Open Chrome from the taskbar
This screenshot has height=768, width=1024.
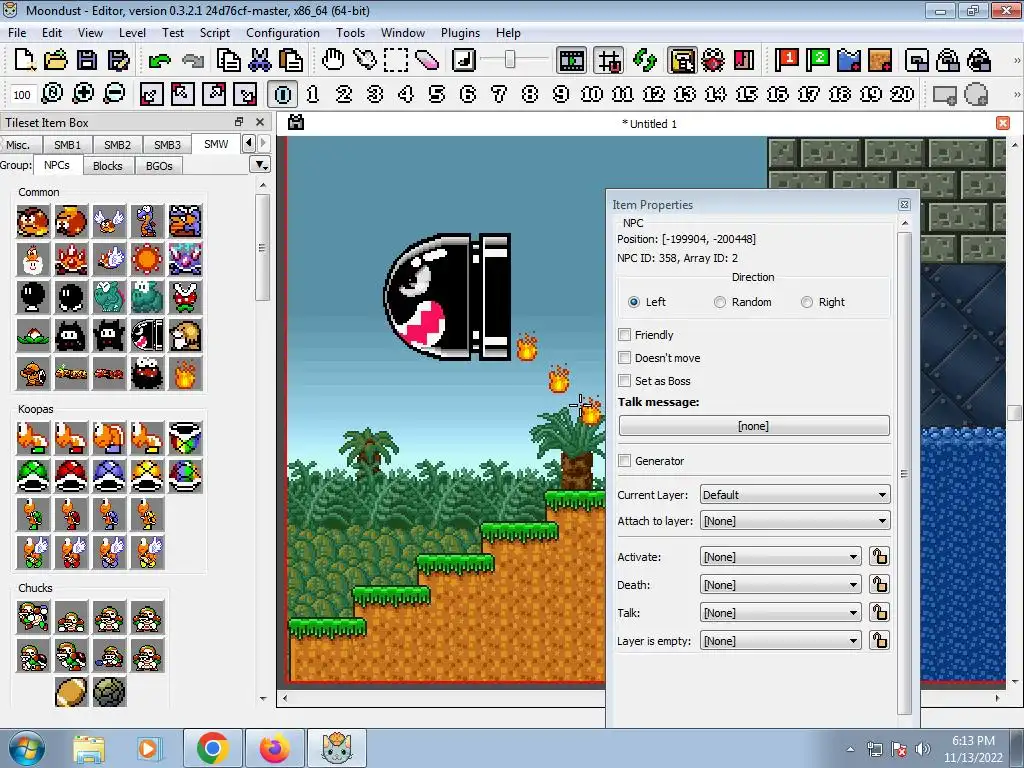tap(213, 748)
